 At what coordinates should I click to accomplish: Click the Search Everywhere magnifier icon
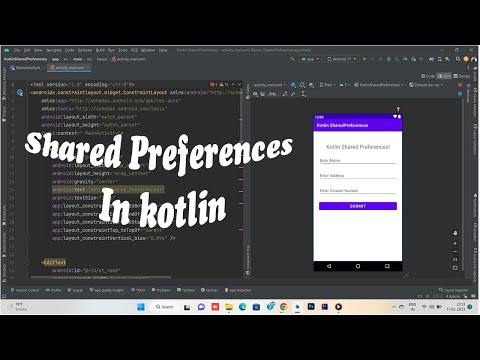[x=458, y=59]
